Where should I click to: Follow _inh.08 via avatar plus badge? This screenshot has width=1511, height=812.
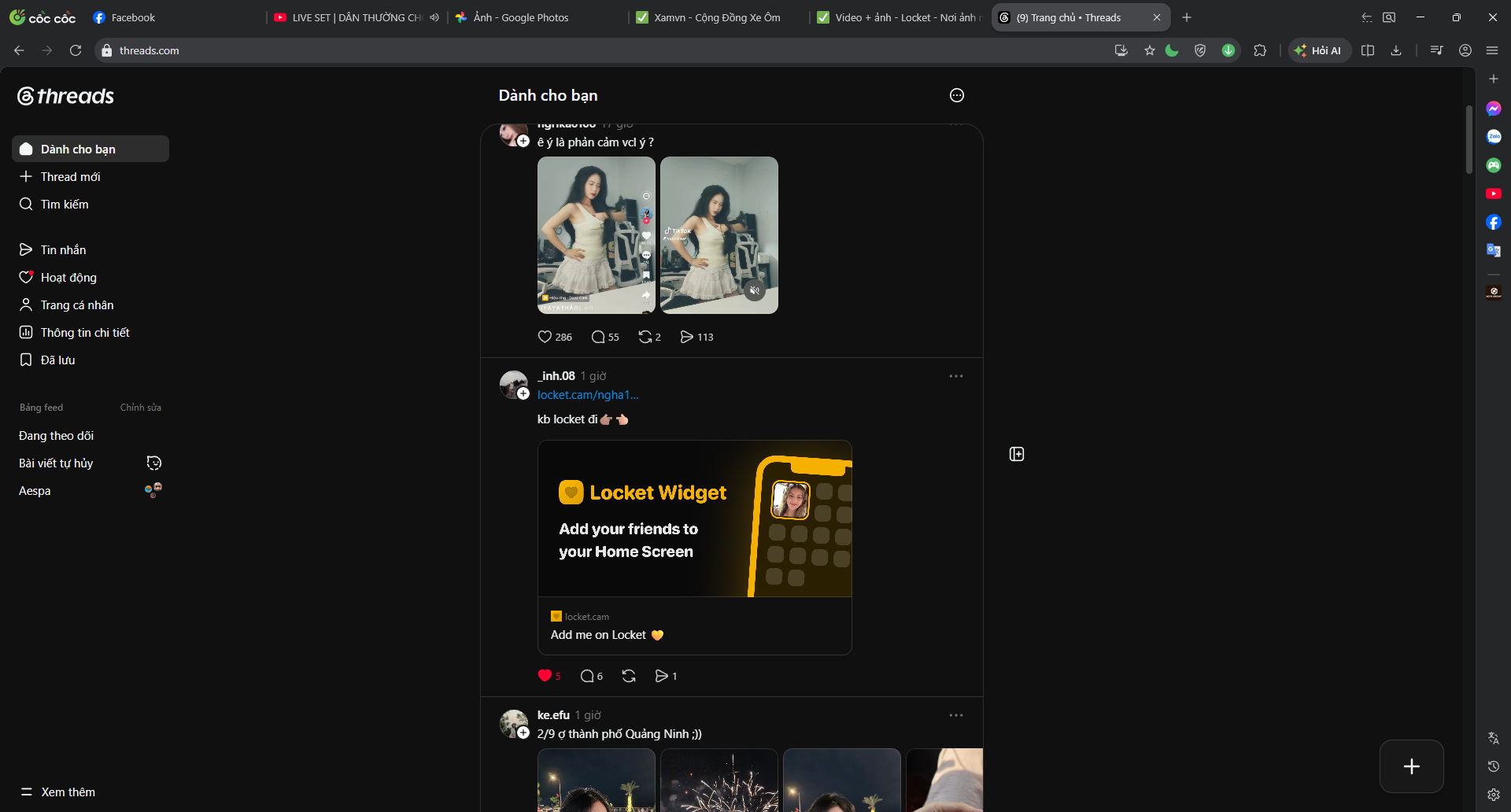[523, 393]
